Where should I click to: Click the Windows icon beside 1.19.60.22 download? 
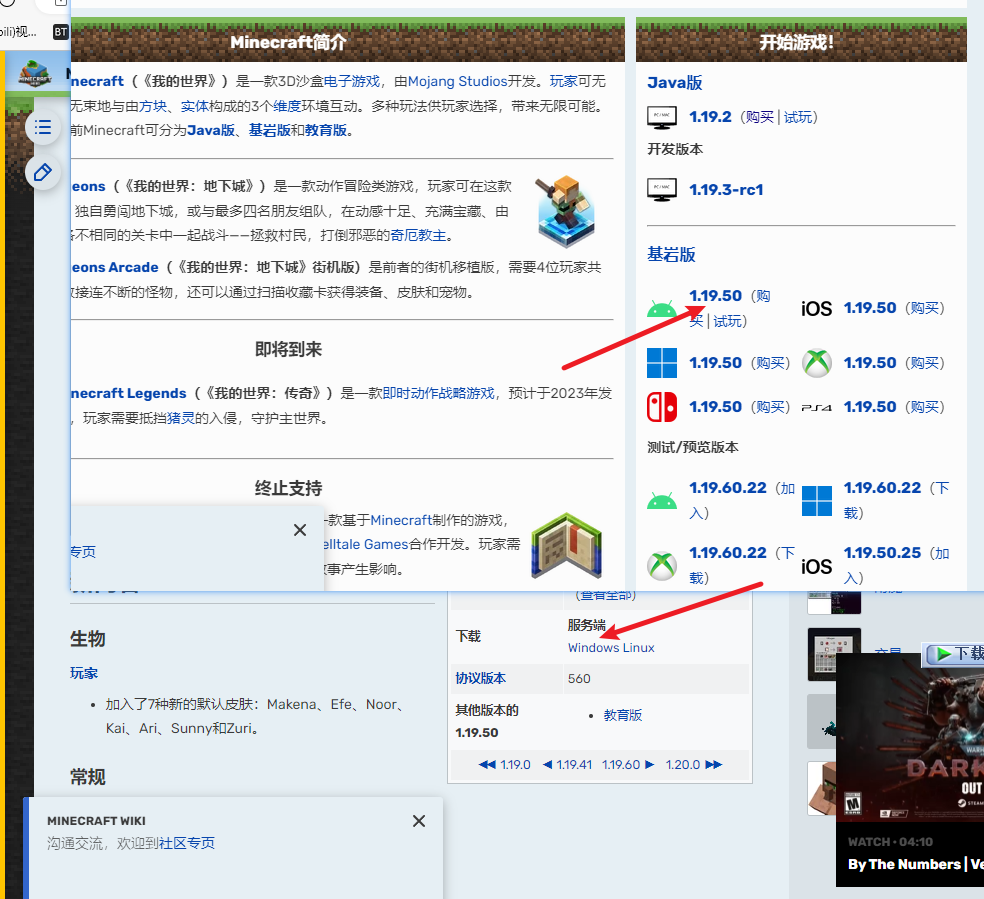point(816,501)
